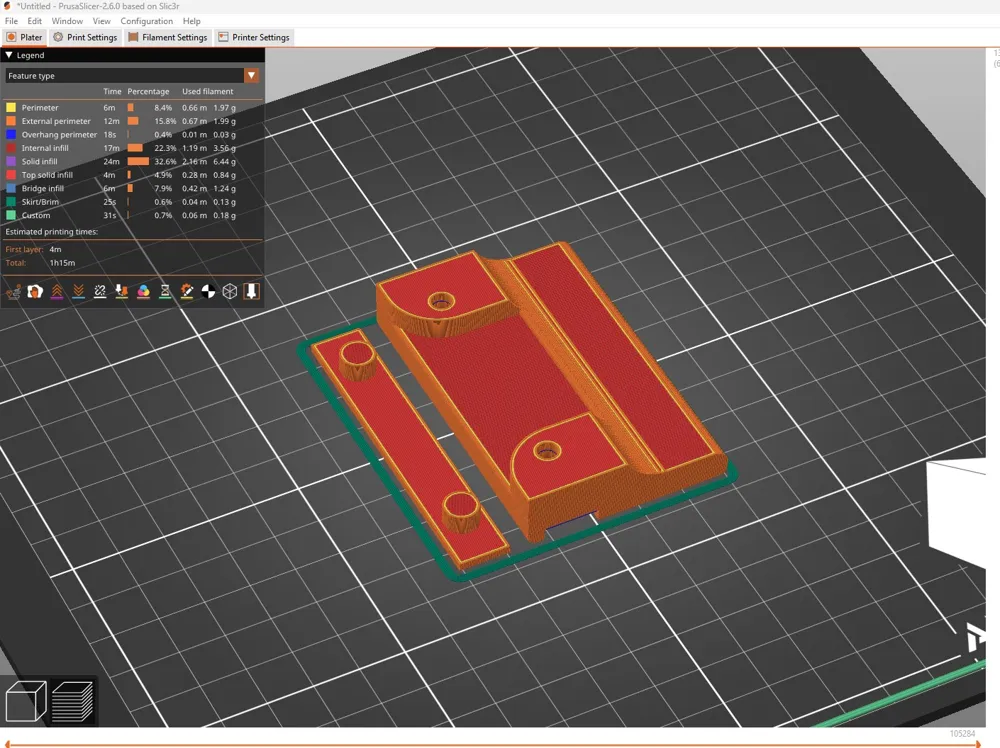Toggle Retractions visibility (upward chevrons icon)
1000x748 pixels.
[57, 291]
